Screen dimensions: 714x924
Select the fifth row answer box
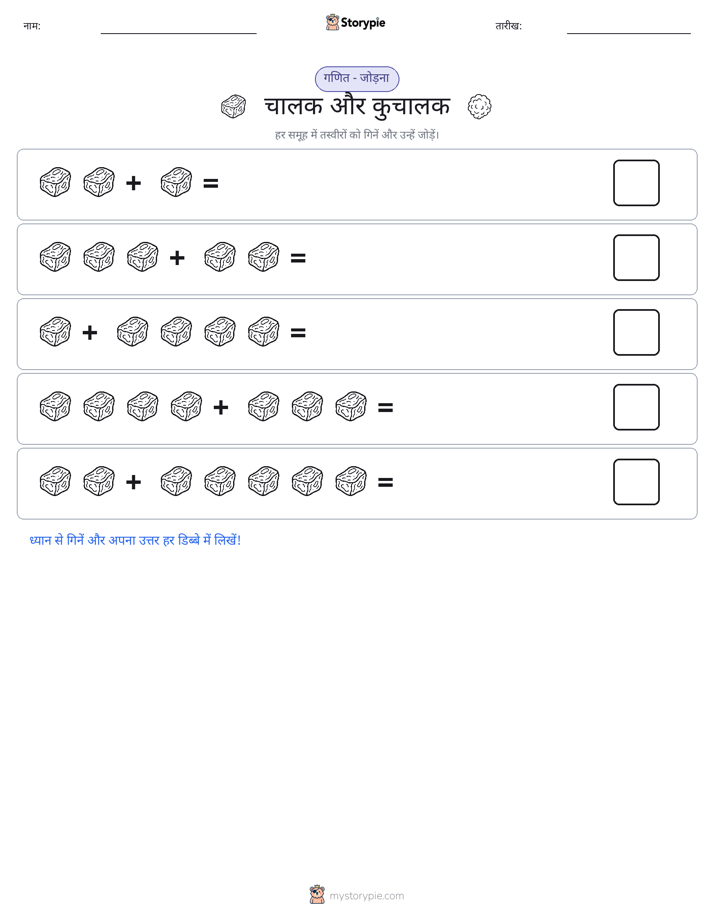[636, 482]
